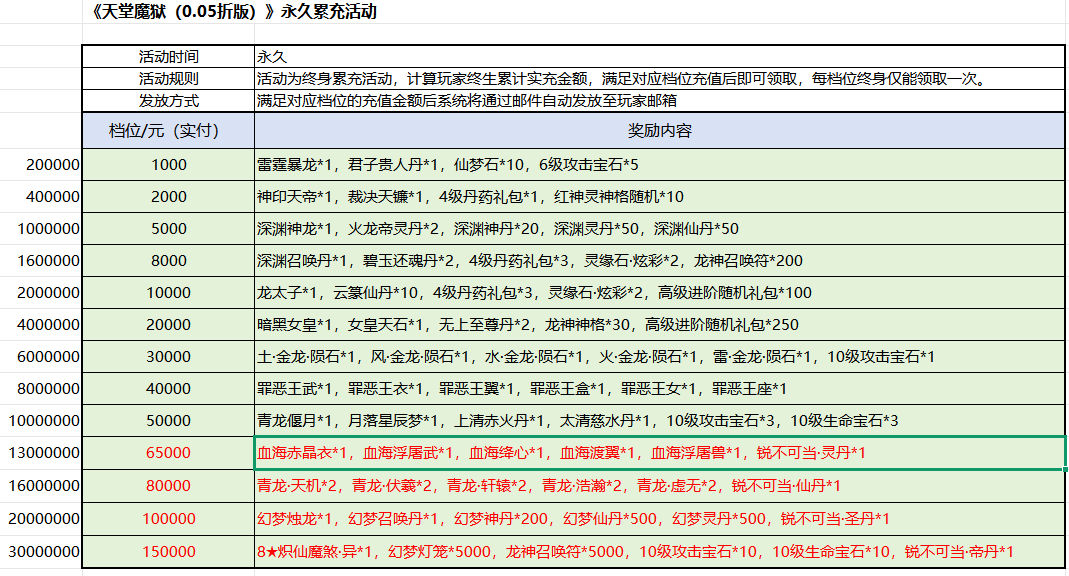Select the red tier cell showing 65000
Viewport: 1069px width, 576px height.
point(168,453)
